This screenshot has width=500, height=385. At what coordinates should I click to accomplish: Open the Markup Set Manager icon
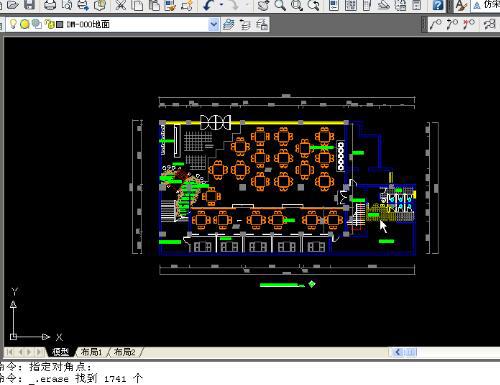pos(401,5)
